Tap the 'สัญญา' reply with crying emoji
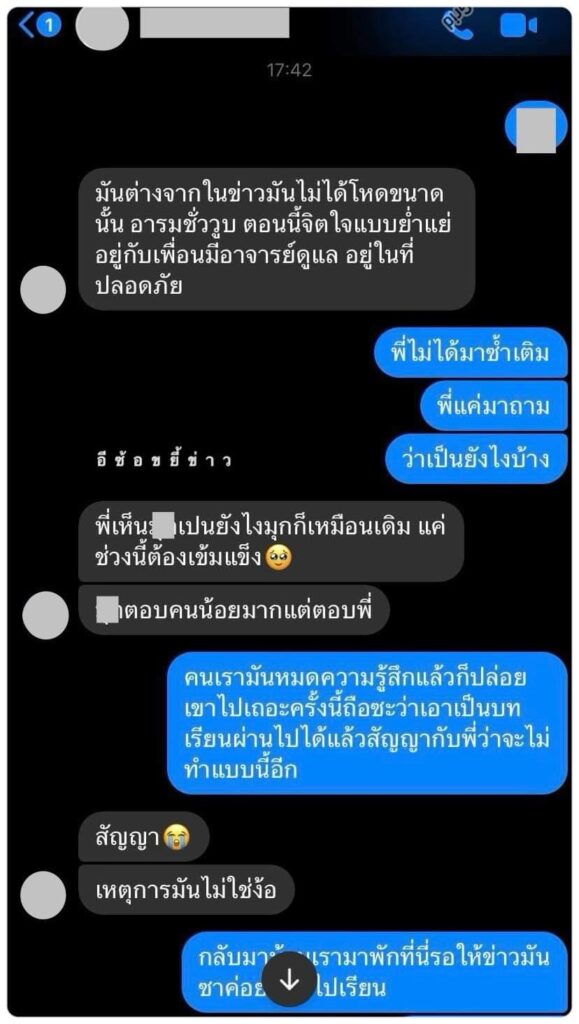 coord(144,837)
